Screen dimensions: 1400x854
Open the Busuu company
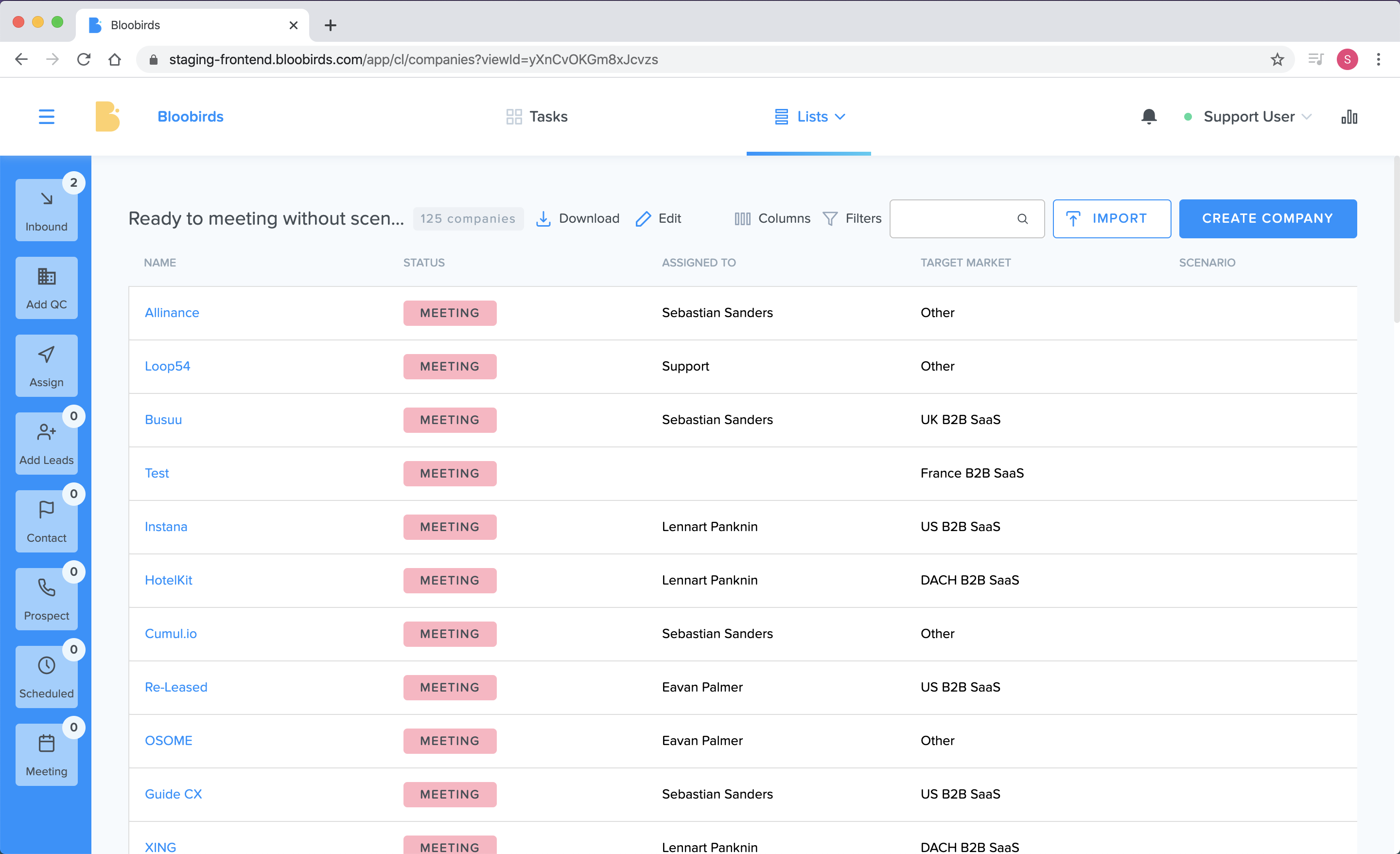(x=163, y=420)
